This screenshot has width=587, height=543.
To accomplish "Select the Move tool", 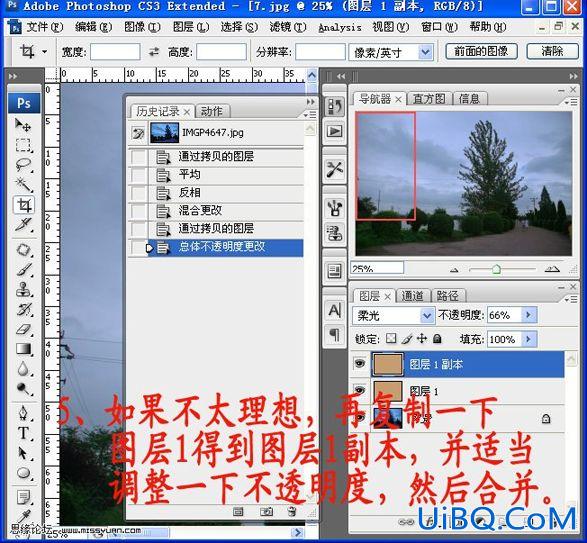I will [23, 125].
